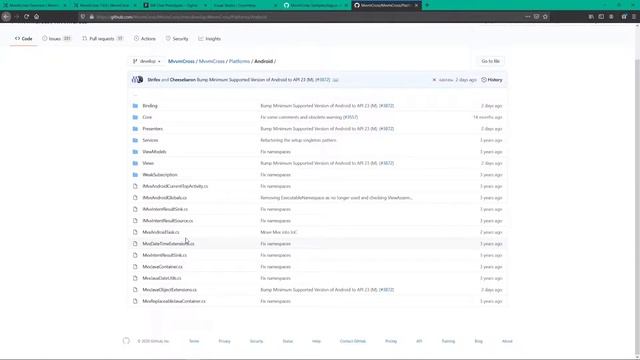Reload the page with refresh icon
The width and height of the screenshot is (640, 360).
(x=27, y=17)
